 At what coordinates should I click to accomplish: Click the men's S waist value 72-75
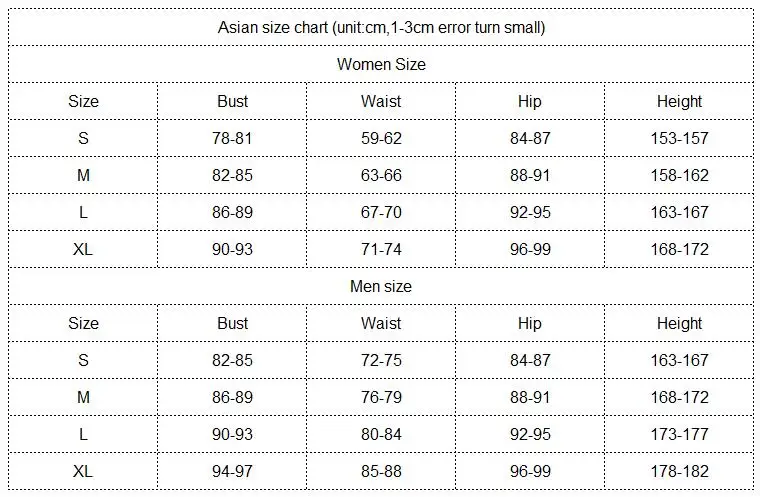tap(381, 361)
